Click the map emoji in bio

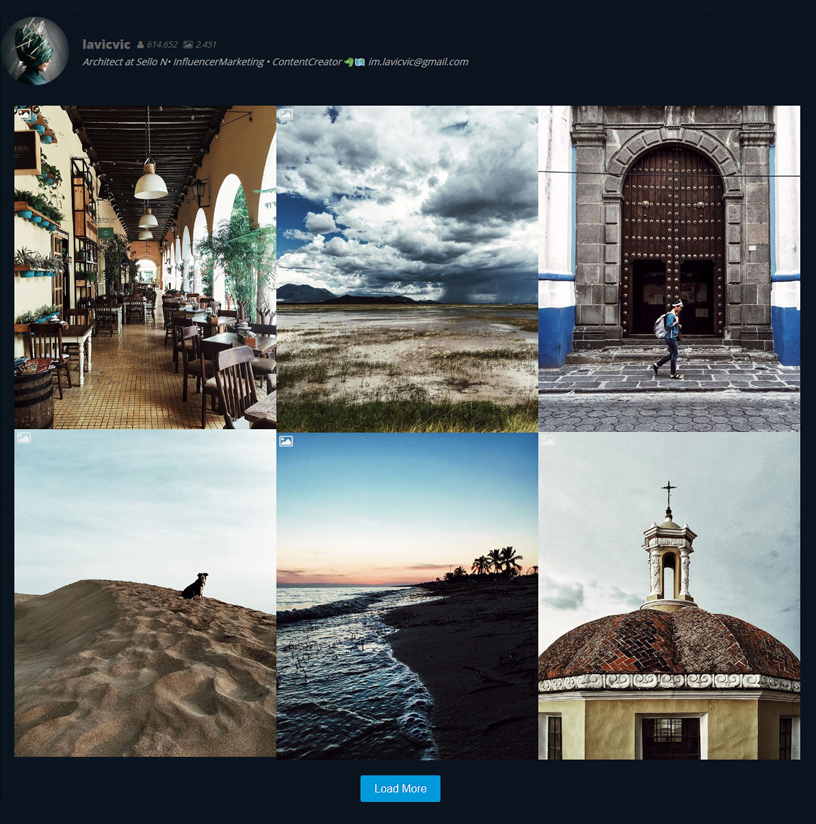click(360, 62)
